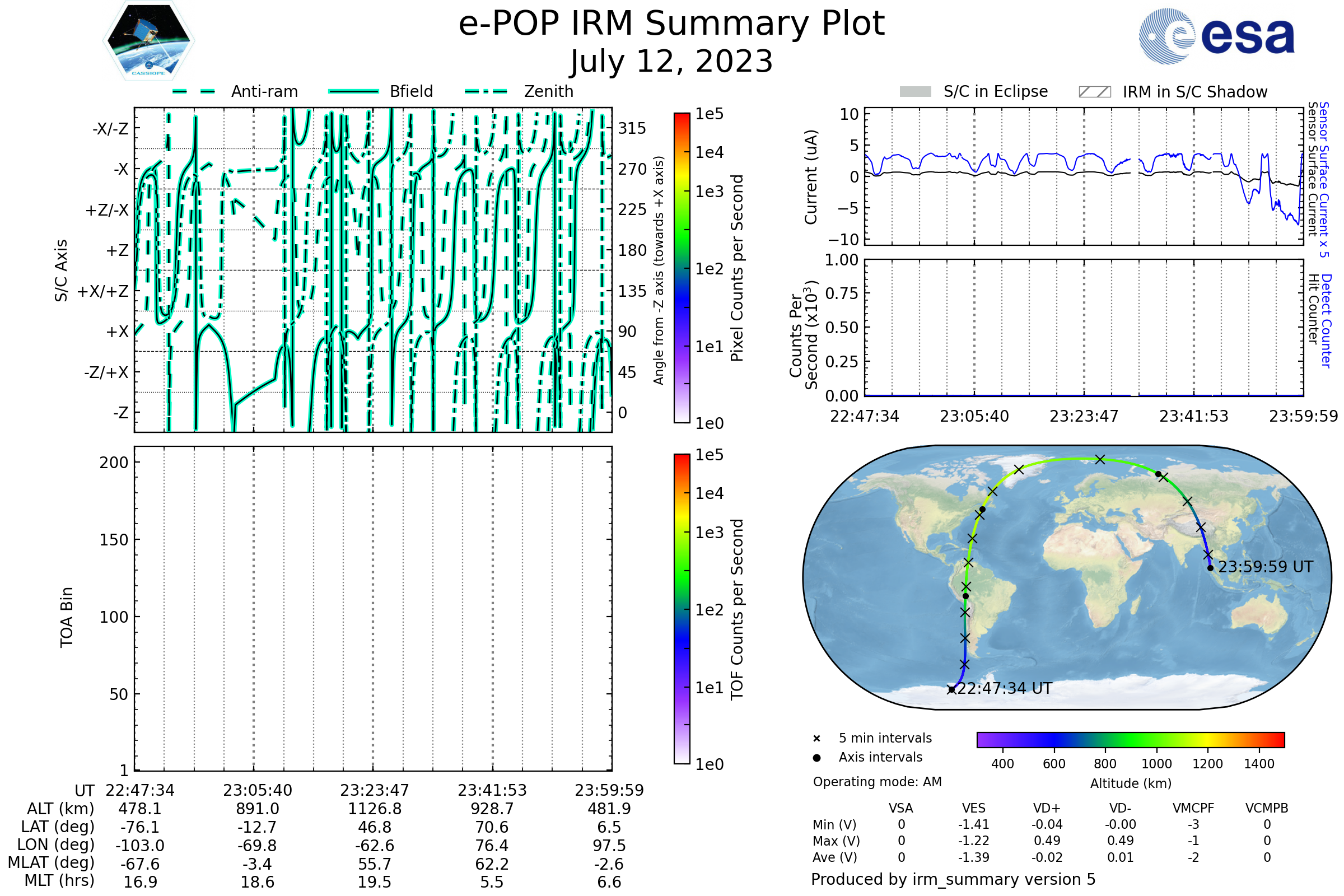Click the TOF Counts per Second colorbar
The width and height of the screenshot is (1344, 896).
[682, 609]
